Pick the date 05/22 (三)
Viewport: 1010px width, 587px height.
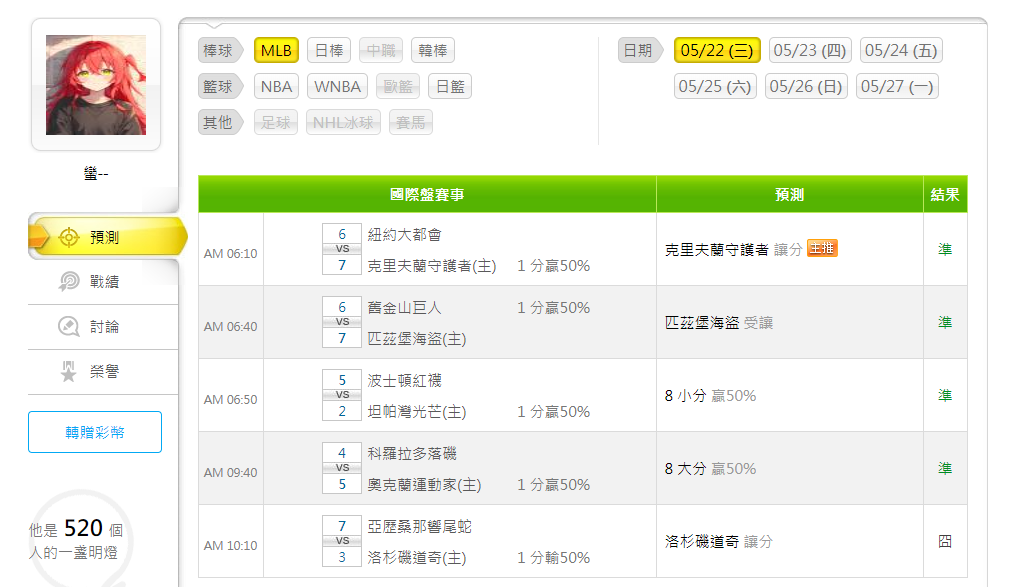point(717,50)
